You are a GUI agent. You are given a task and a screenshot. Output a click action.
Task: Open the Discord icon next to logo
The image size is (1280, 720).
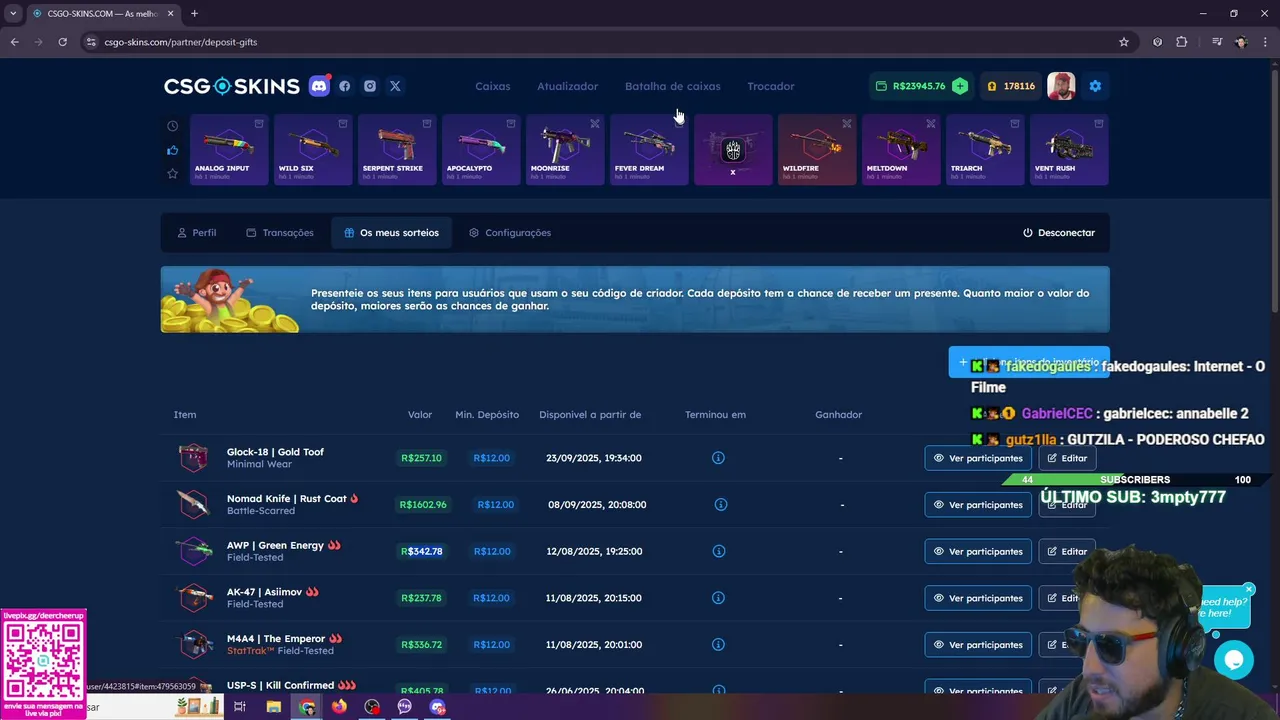click(x=319, y=86)
